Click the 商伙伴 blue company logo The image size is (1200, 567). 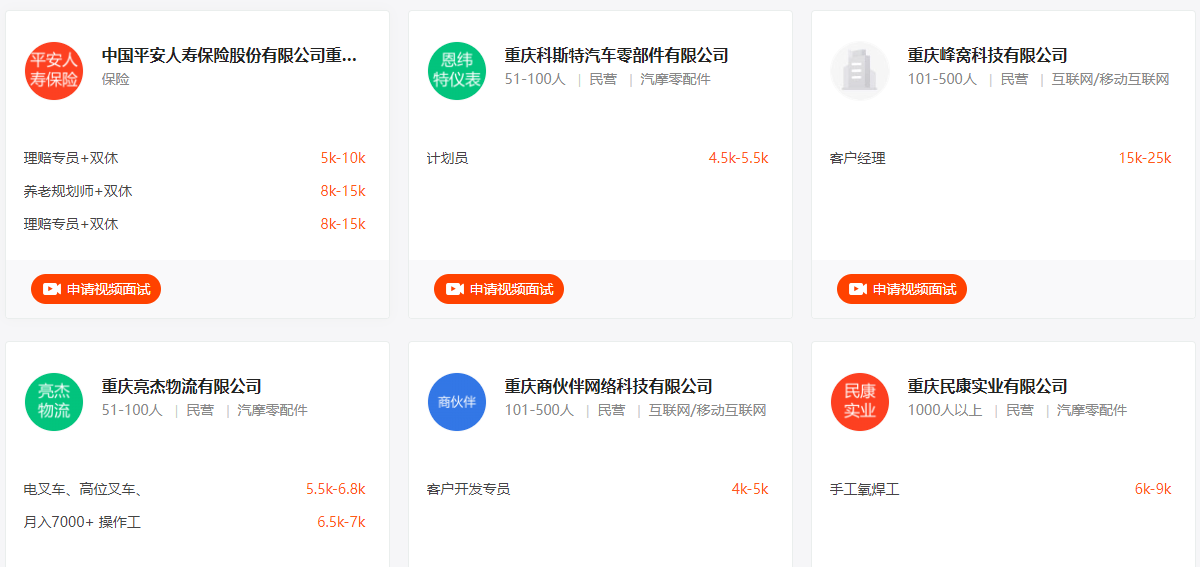click(457, 402)
